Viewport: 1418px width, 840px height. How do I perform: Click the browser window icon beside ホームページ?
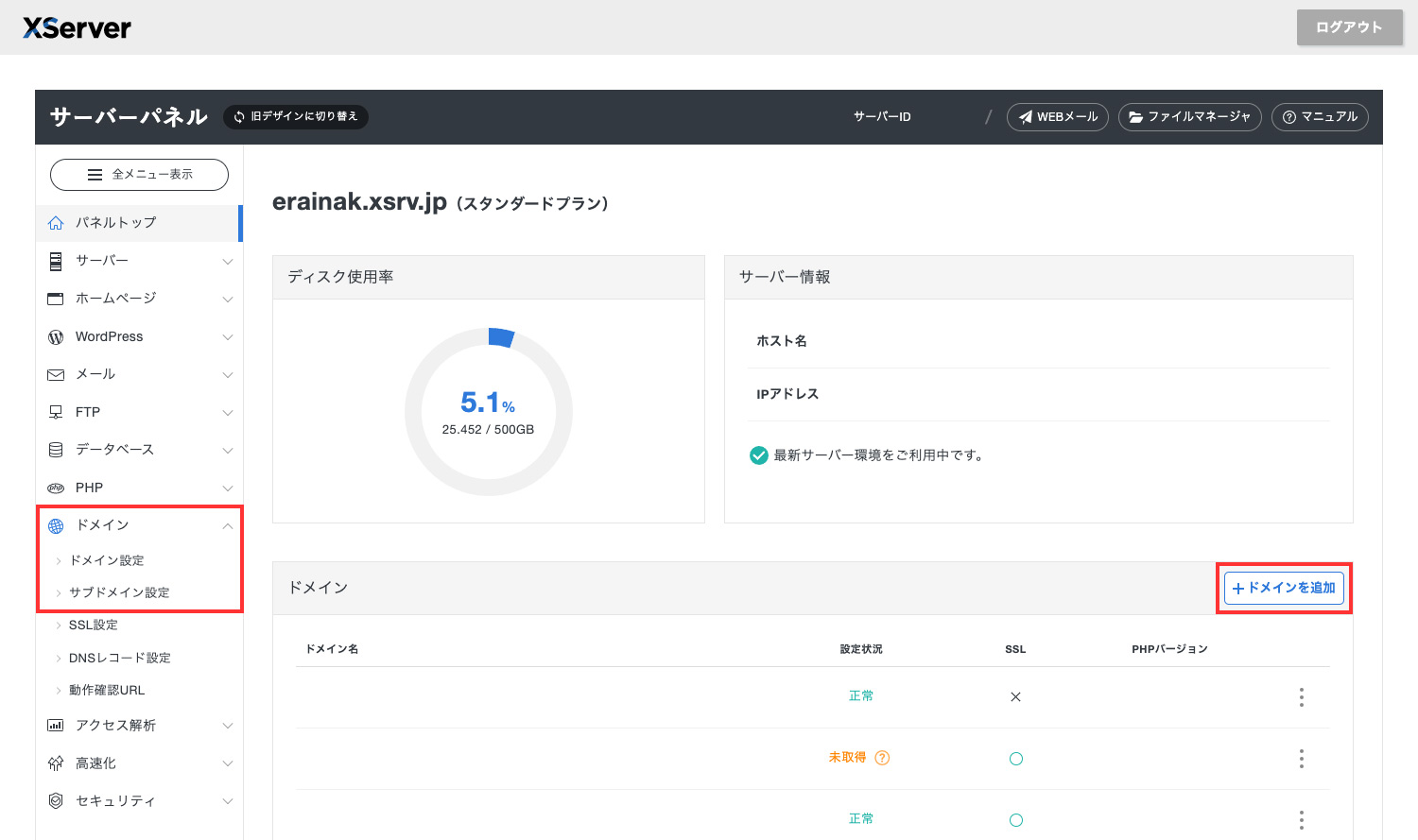(56, 299)
